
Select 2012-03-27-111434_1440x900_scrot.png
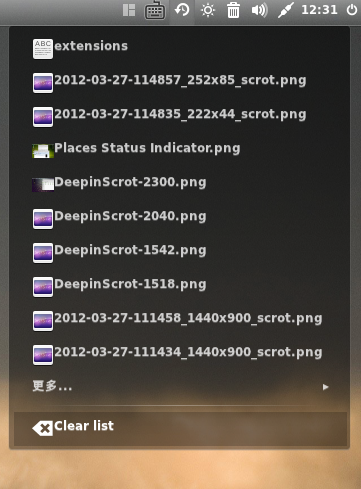coord(180,354)
